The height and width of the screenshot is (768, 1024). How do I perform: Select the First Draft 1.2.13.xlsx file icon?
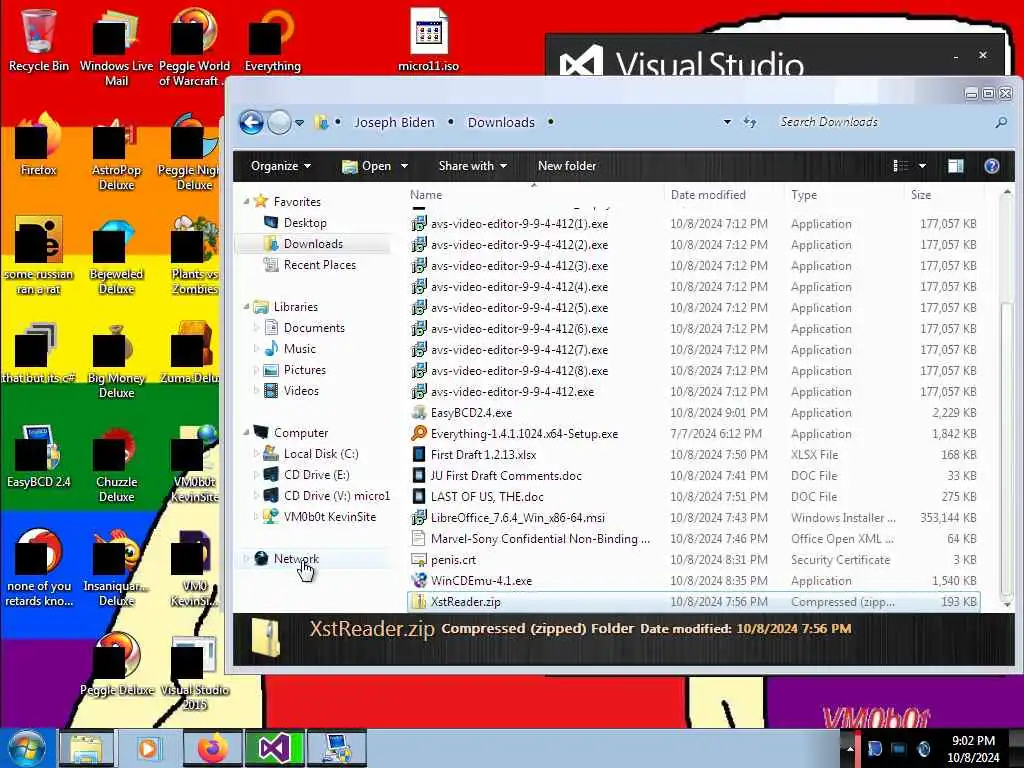(419, 455)
